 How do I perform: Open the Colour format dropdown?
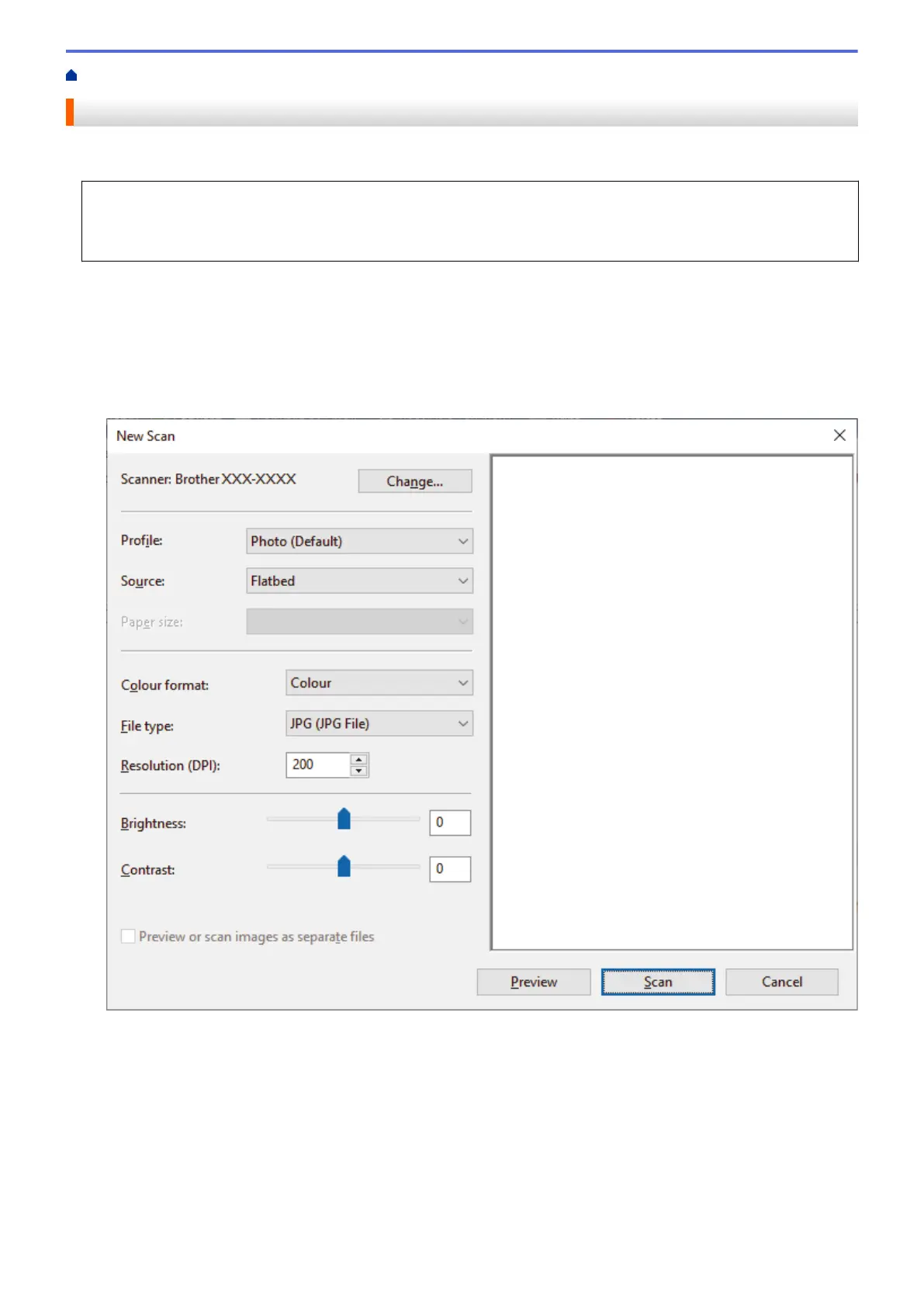[379, 683]
